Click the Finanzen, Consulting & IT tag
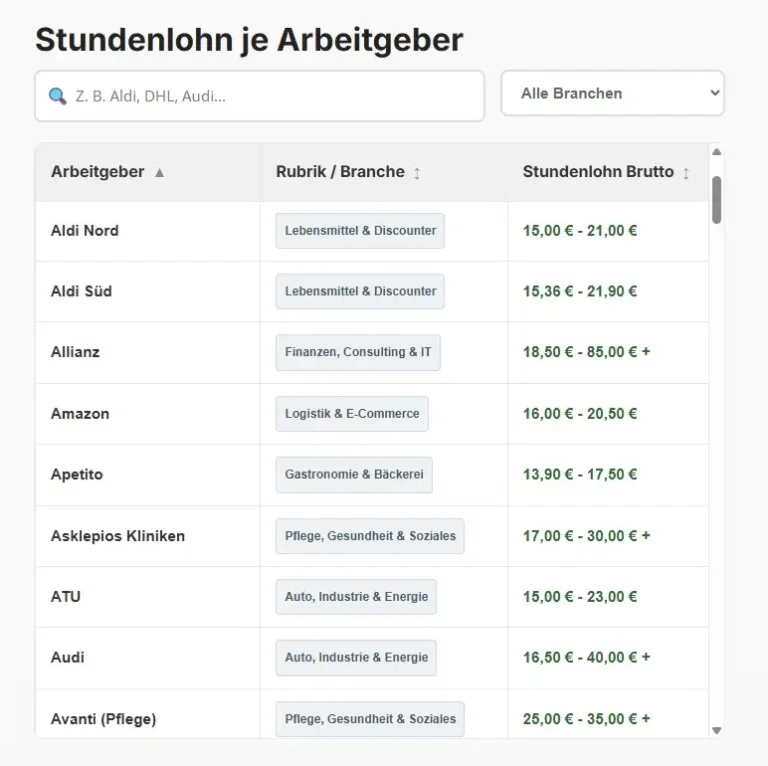768x766 pixels. click(358, 353)
